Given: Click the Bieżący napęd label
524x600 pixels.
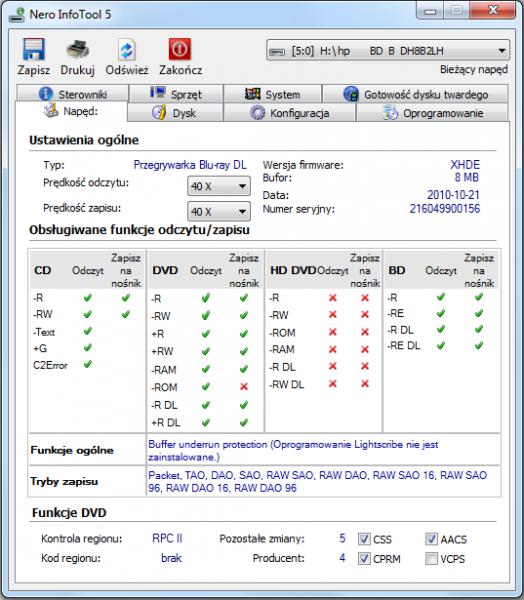Looking at the screenshot, I should coord(474,70).
